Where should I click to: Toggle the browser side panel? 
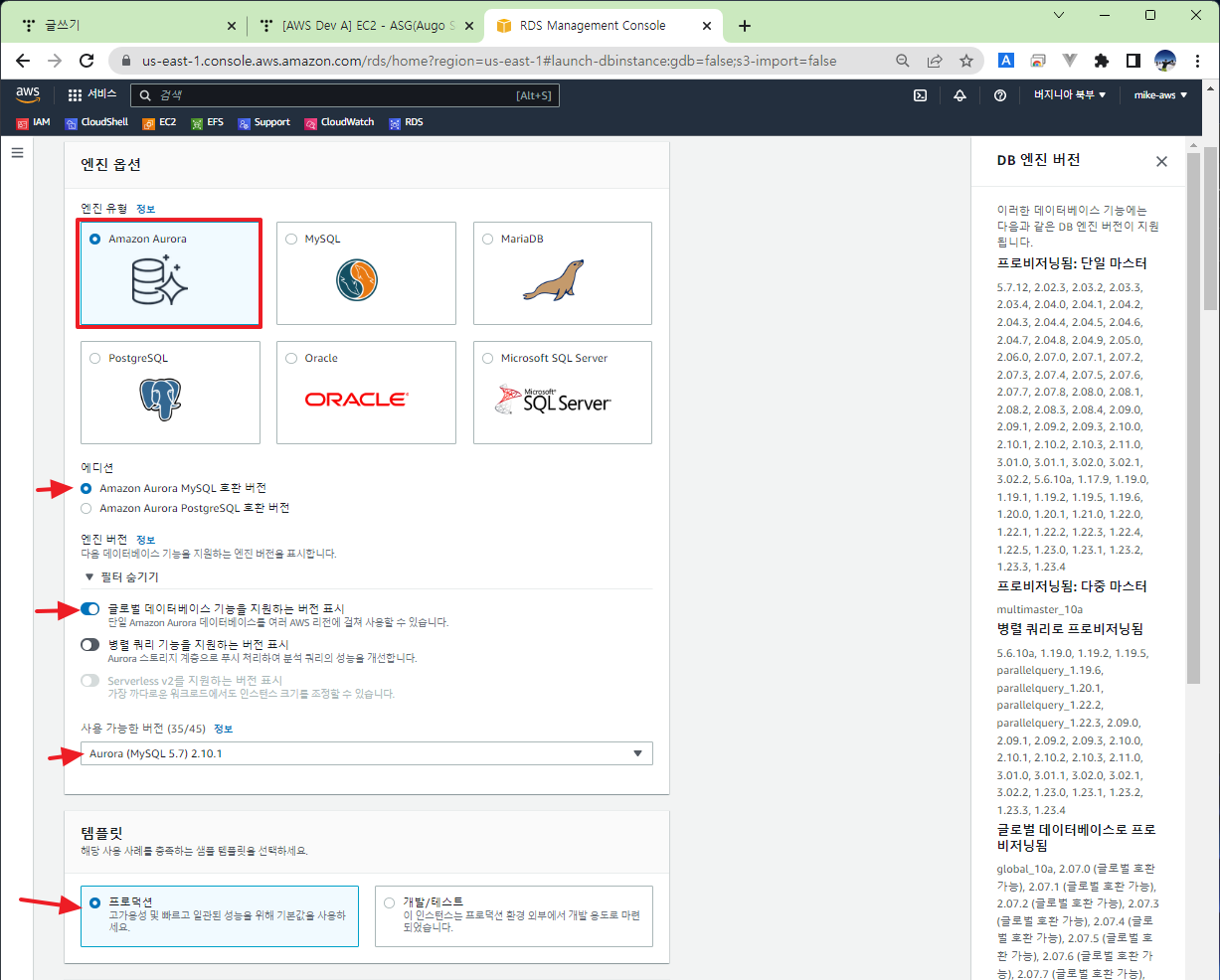click(1133, 61)
